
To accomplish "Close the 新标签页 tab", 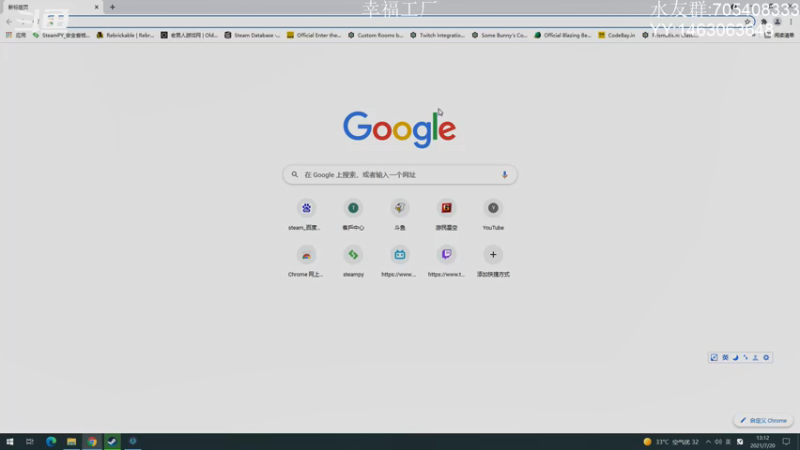I will click(x=96, y=7).
